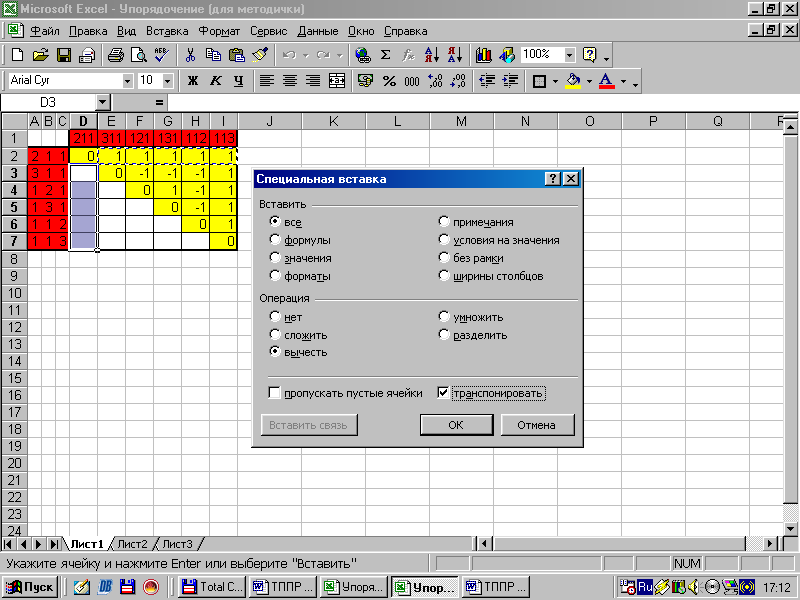Open Total Commander taskbar button
This screenshot has height=600, width=800.
[x=212, y=587]
